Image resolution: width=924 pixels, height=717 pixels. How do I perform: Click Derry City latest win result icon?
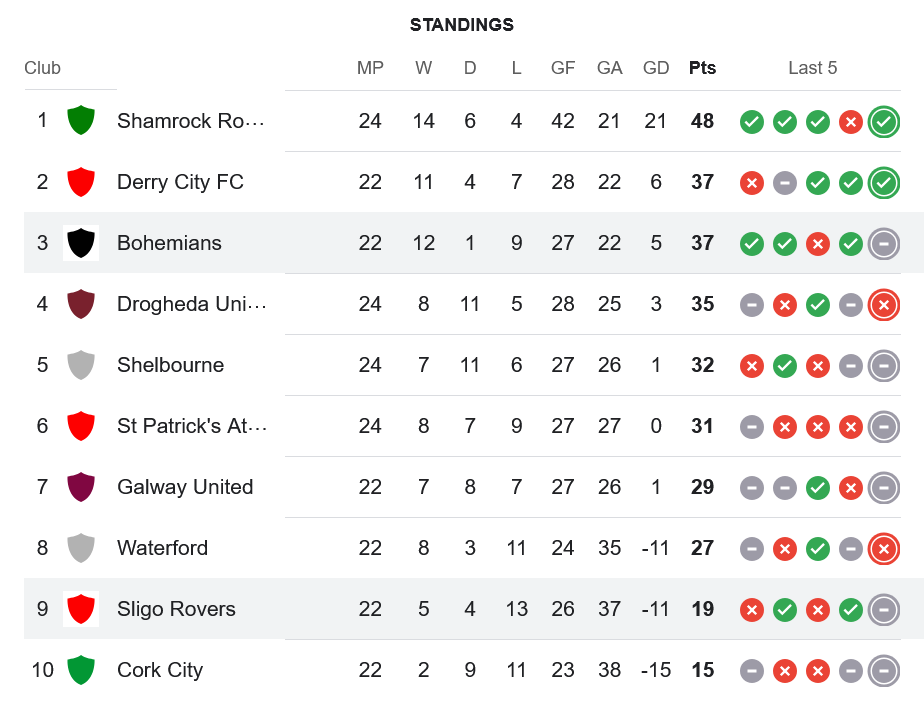click(884, 183)
